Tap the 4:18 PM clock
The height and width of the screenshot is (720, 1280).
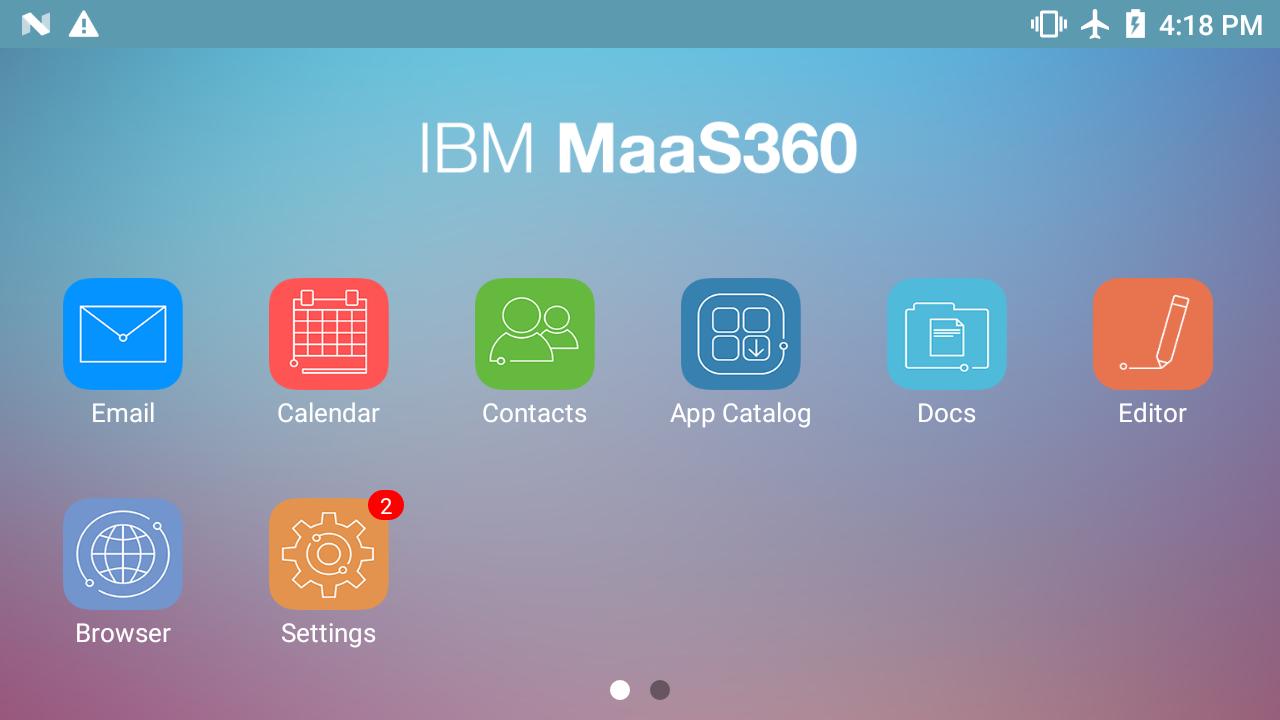pyautogui.click(x=1210, y=25)
